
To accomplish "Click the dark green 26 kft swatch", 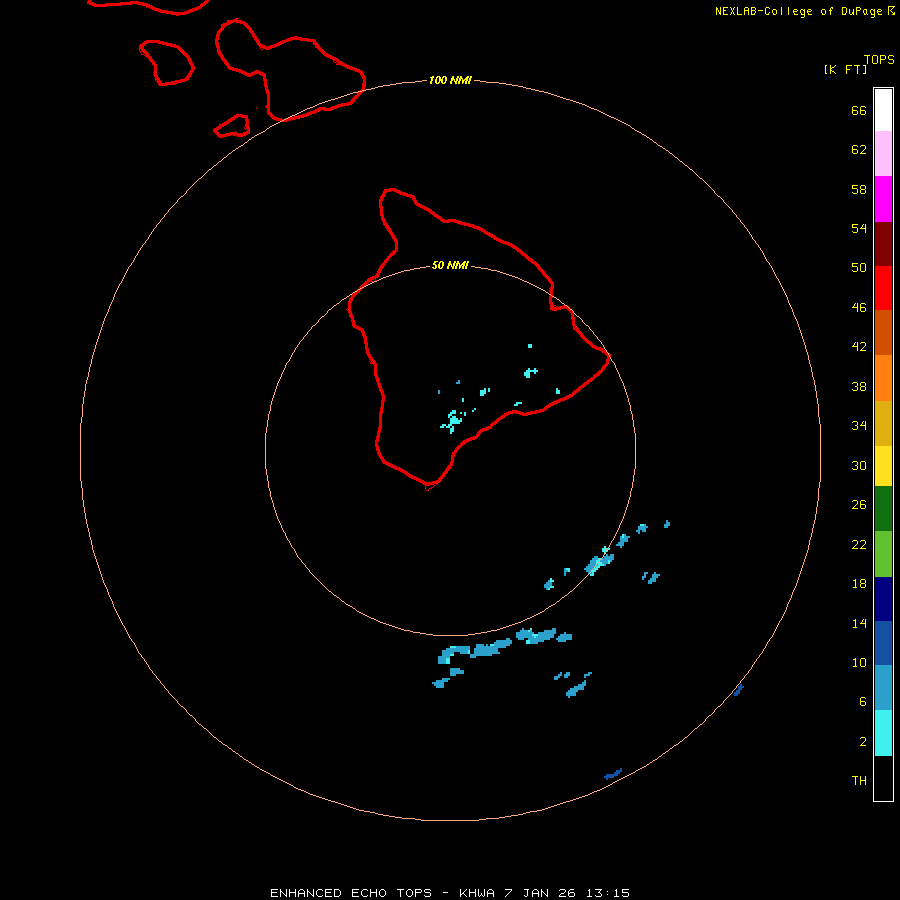I will click(x=883, y=509).
